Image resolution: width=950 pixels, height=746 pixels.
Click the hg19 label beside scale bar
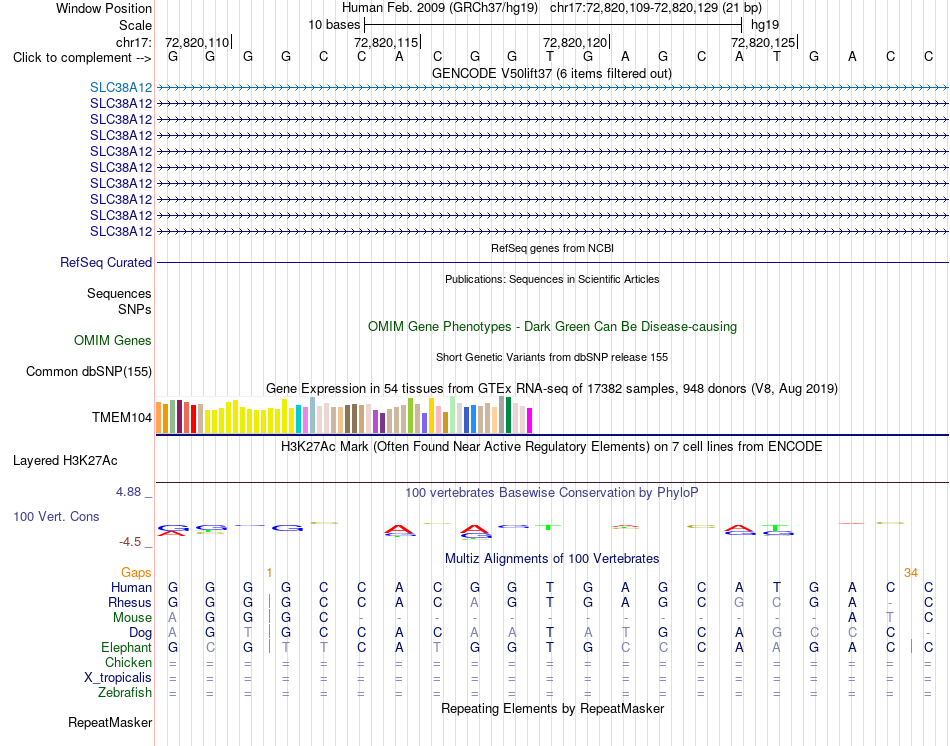pyautogui.click(x=765, y=25)
